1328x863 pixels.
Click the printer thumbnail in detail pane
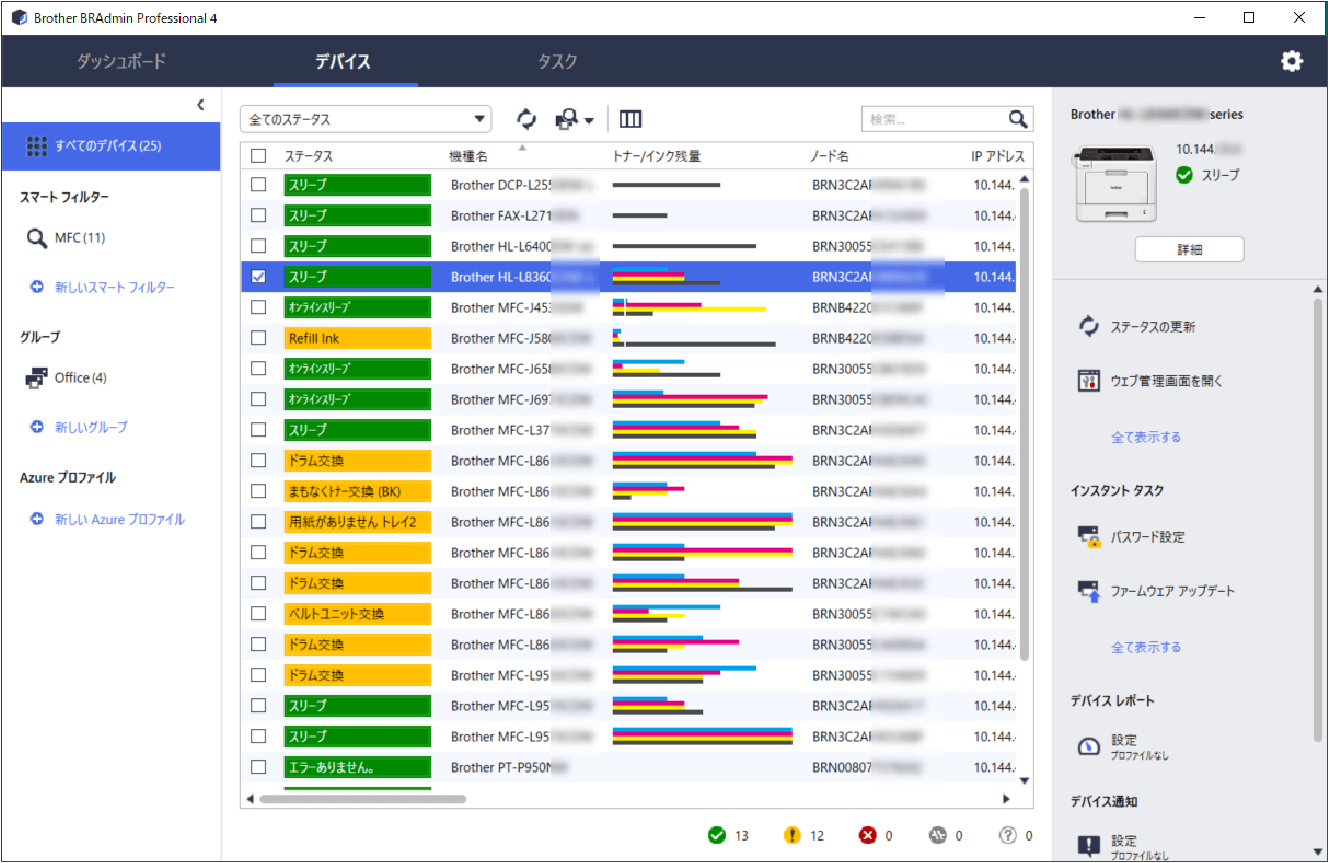pyautogui.click(x=1115, y=183)
